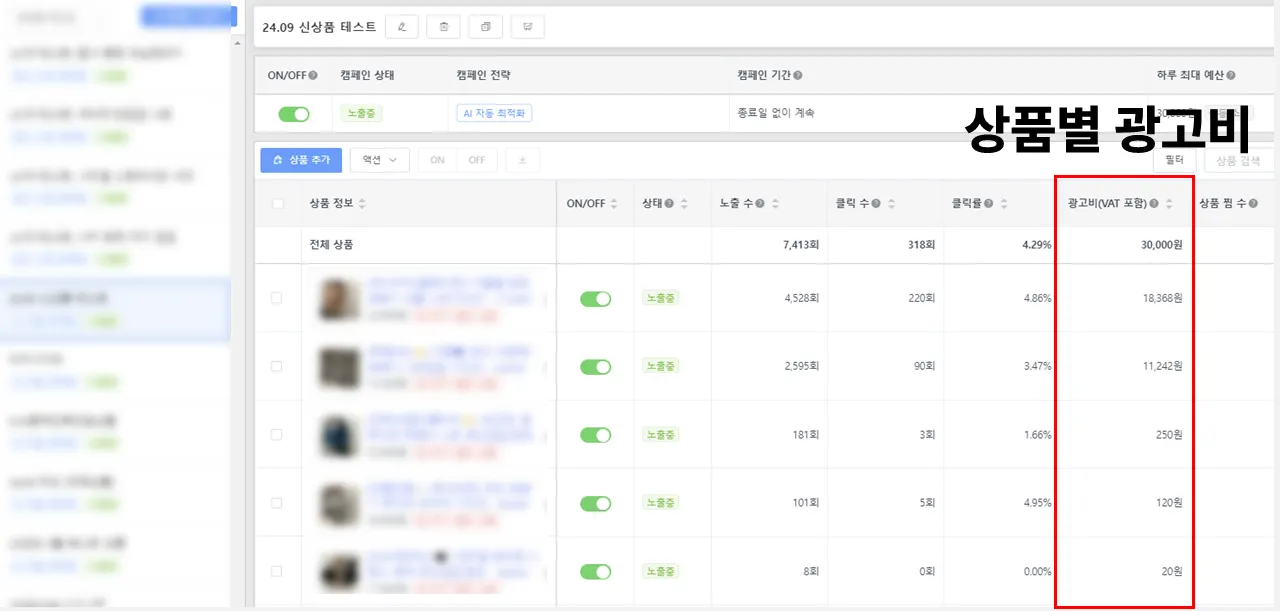Click the 3.47% click rate cell

pos(1037,366)
